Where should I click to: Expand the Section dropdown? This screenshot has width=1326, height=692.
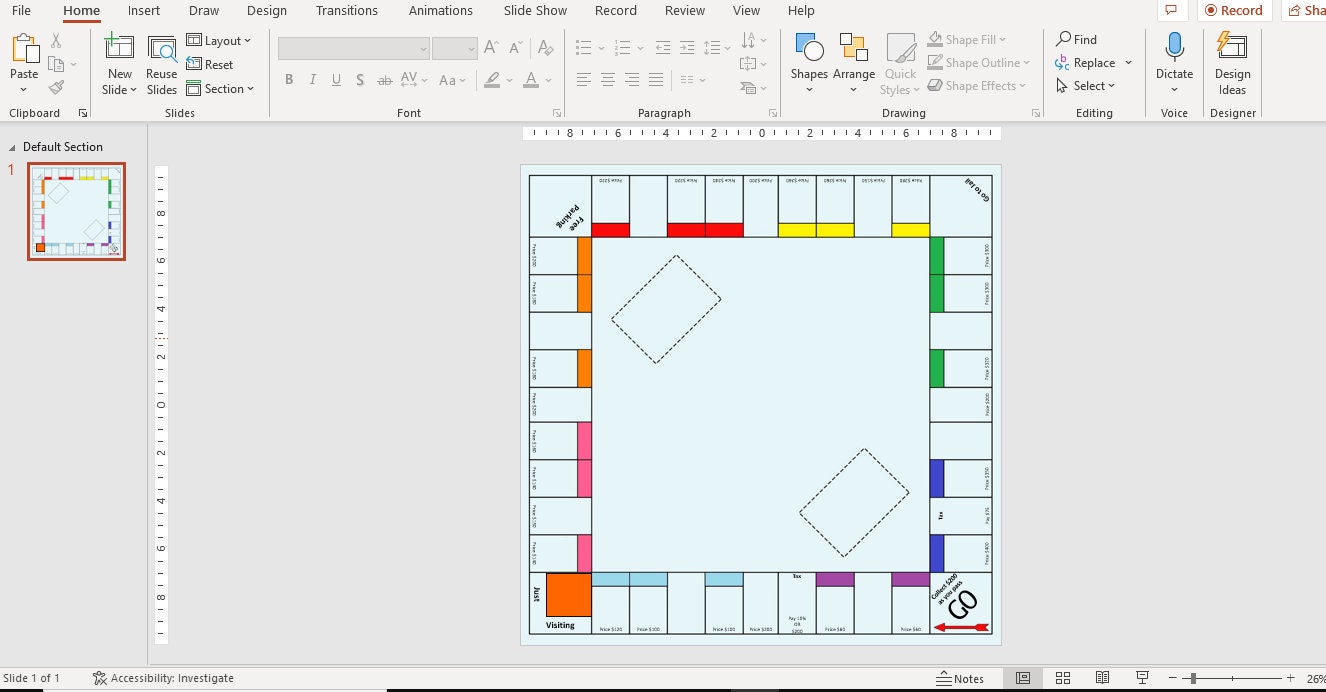coord(222,88)
